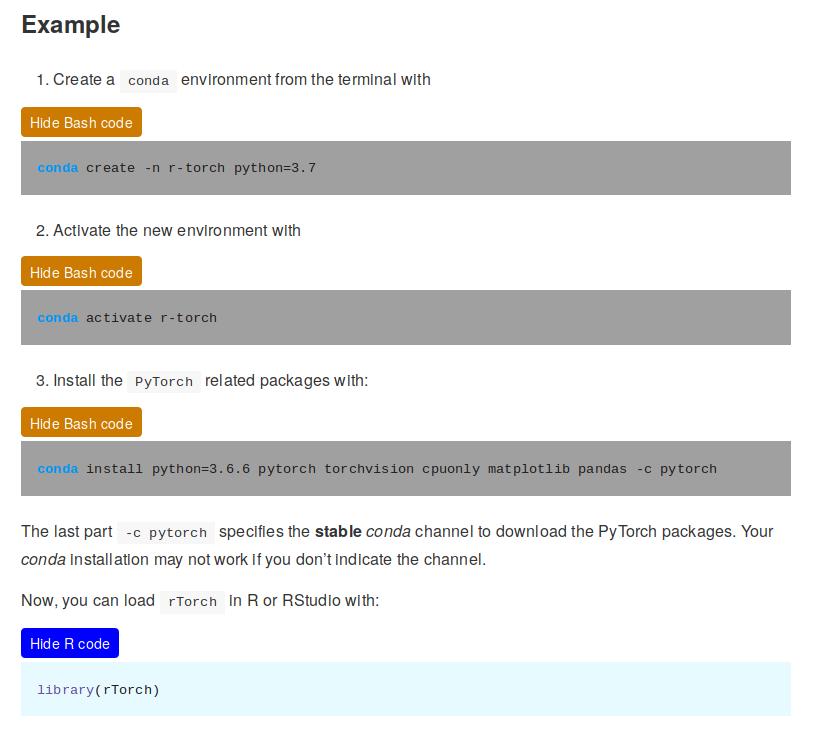Click the 'library' keyword in R code
Screen dimensions: 816x737
[66, 690]
